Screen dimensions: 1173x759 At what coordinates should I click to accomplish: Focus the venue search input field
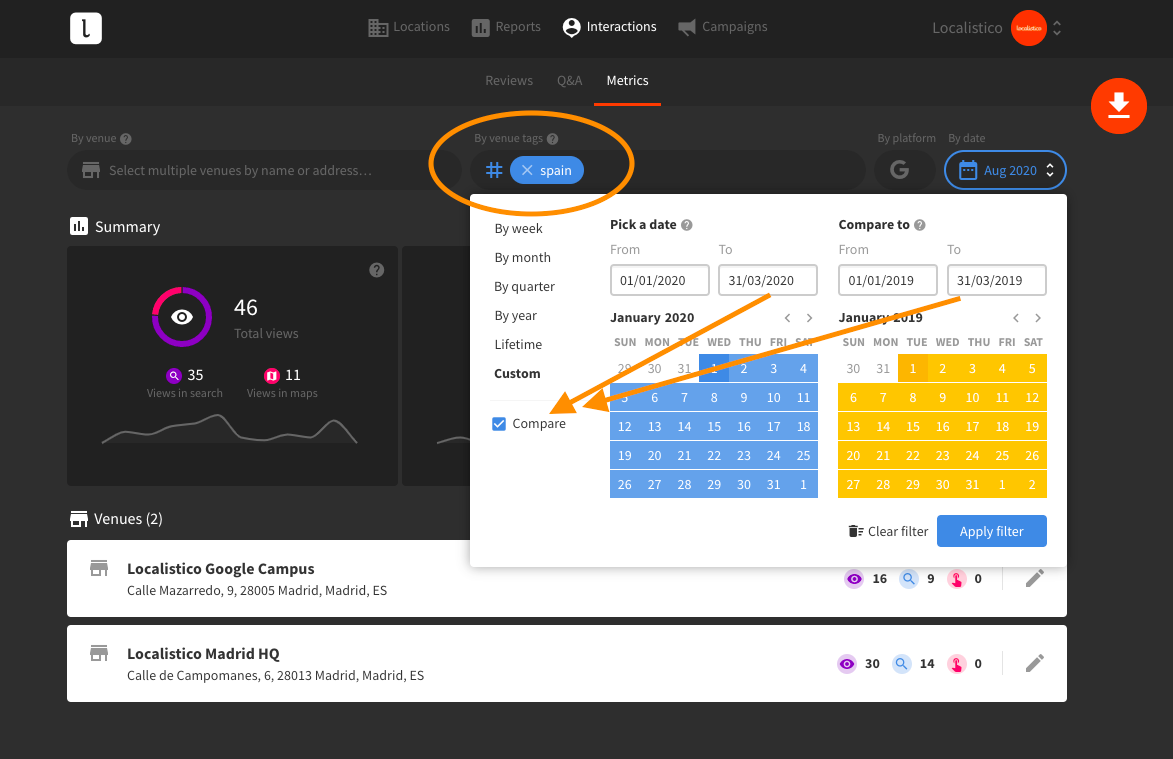pyautogui.click(x=263, y=170)
